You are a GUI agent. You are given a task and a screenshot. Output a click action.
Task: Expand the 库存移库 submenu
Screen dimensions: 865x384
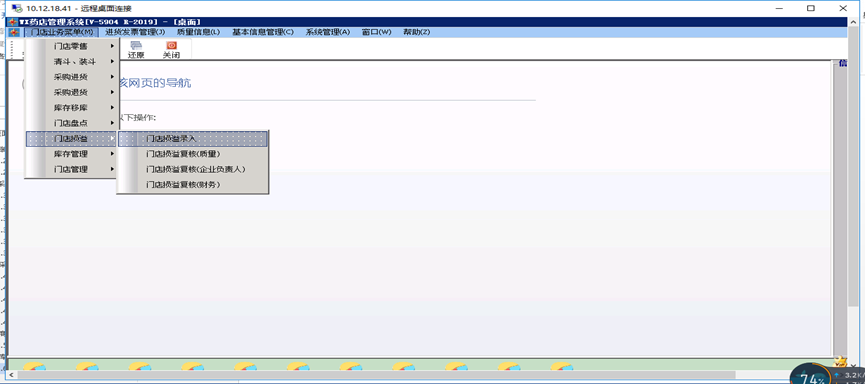click(x=72, y=108)
